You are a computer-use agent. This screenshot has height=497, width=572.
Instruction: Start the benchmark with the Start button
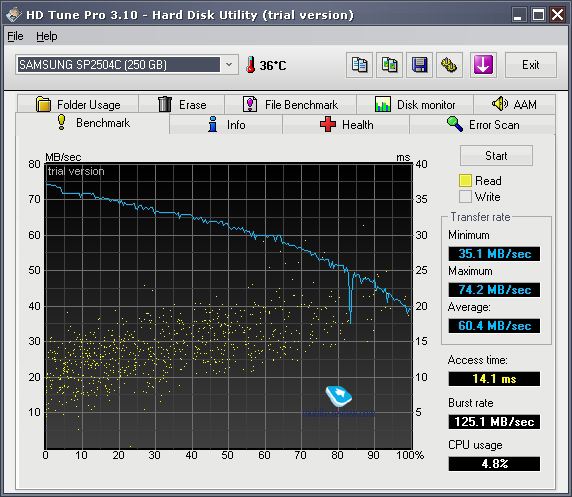pos(496,156)
